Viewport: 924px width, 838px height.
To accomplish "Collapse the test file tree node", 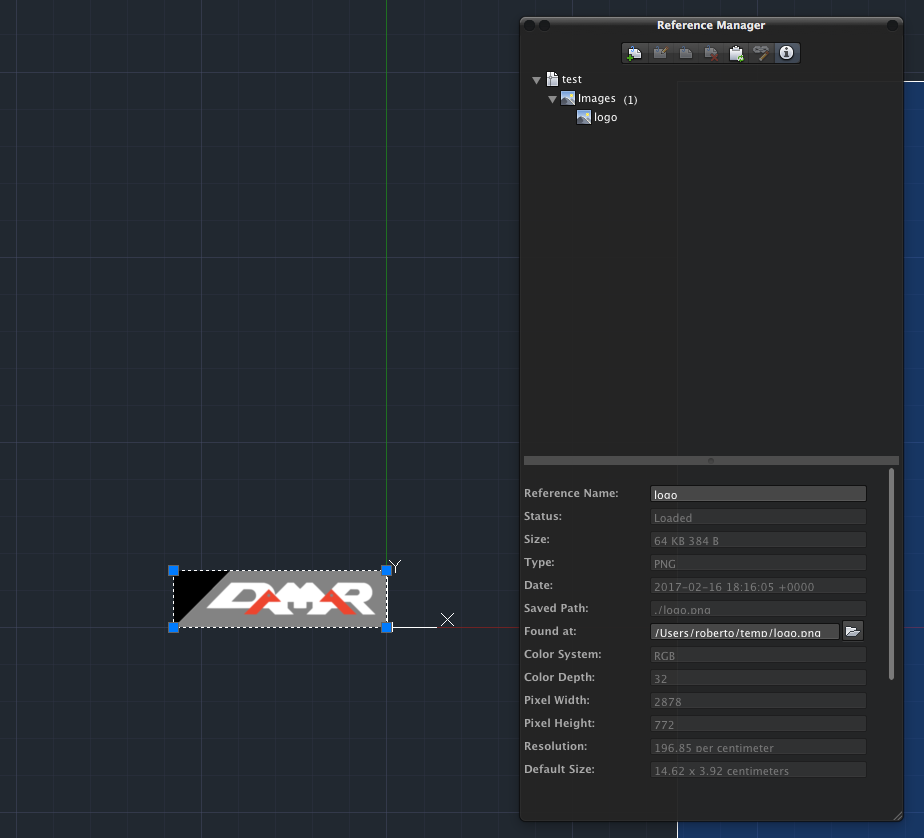I will tap(536, 80).
